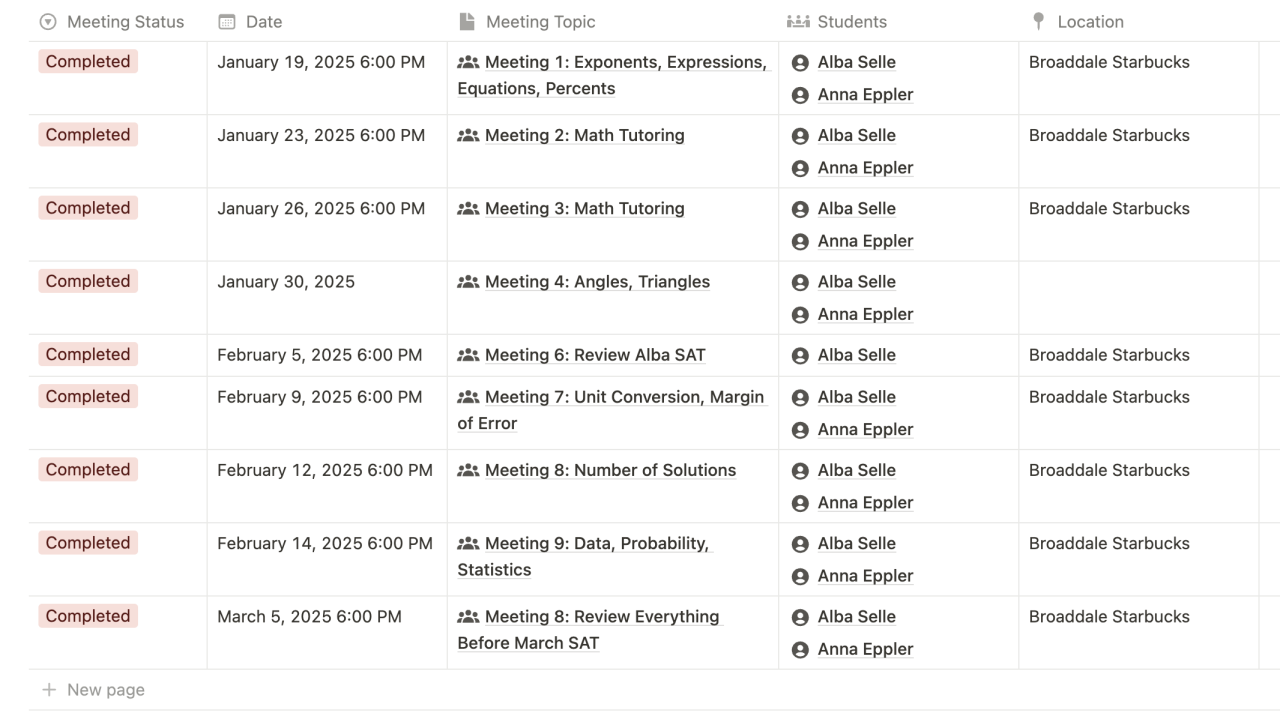The image size is (1280, 713).
Task: Click the Meeting Status column header icon
Action: [48, 22]
